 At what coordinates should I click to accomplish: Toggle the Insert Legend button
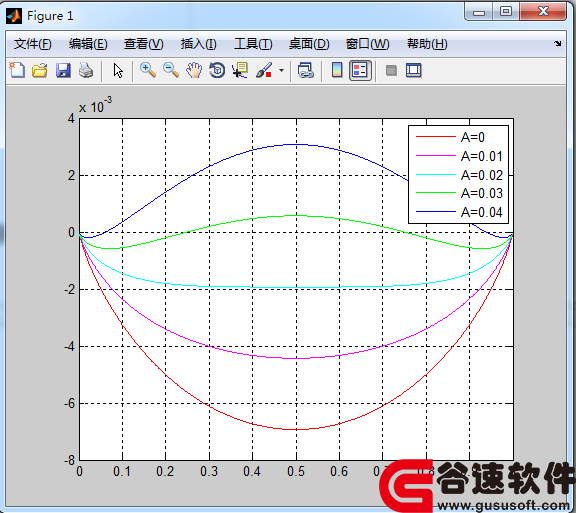(360, 70)
